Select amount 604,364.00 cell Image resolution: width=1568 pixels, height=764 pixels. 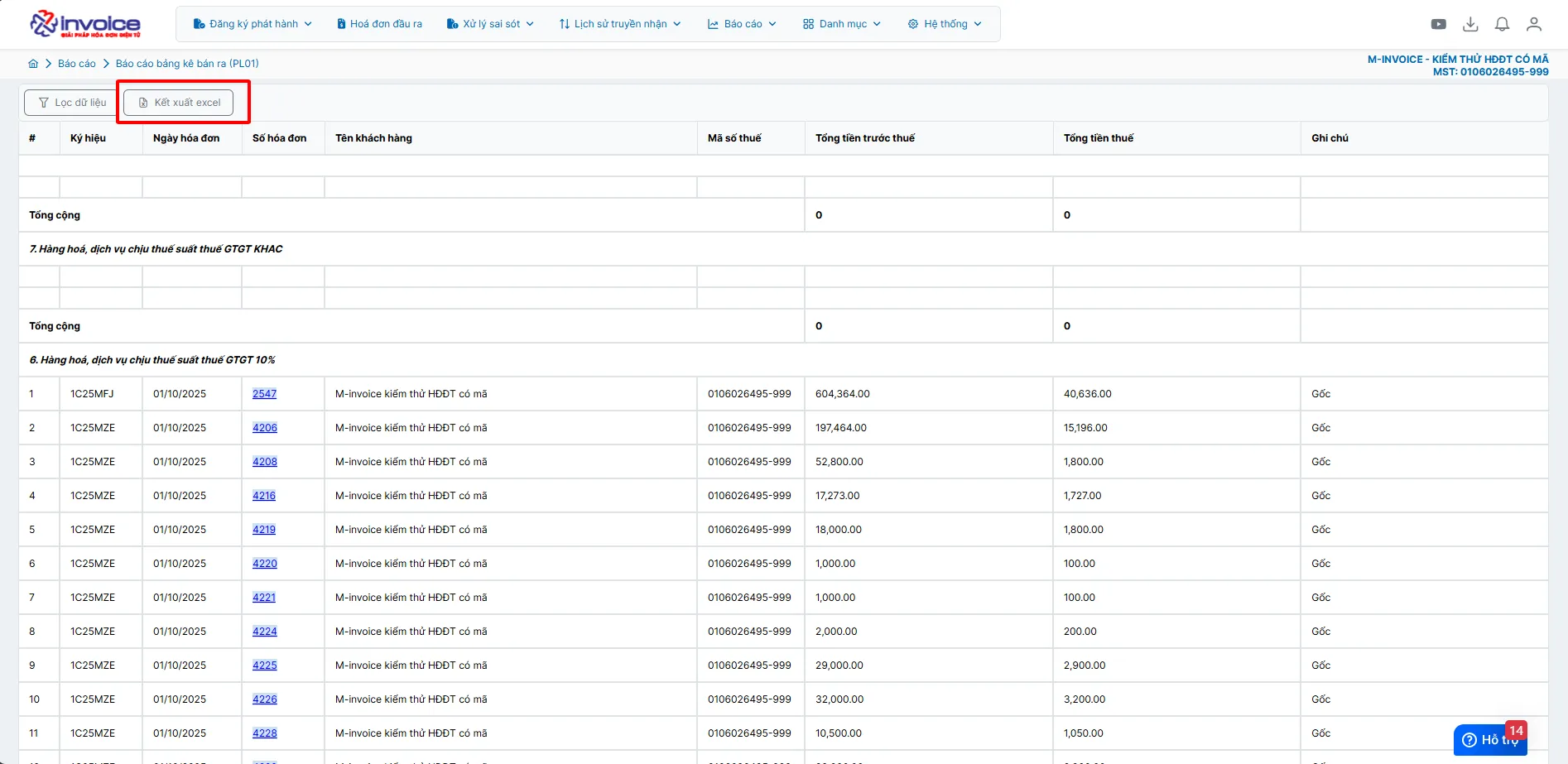tap(929, 394)
